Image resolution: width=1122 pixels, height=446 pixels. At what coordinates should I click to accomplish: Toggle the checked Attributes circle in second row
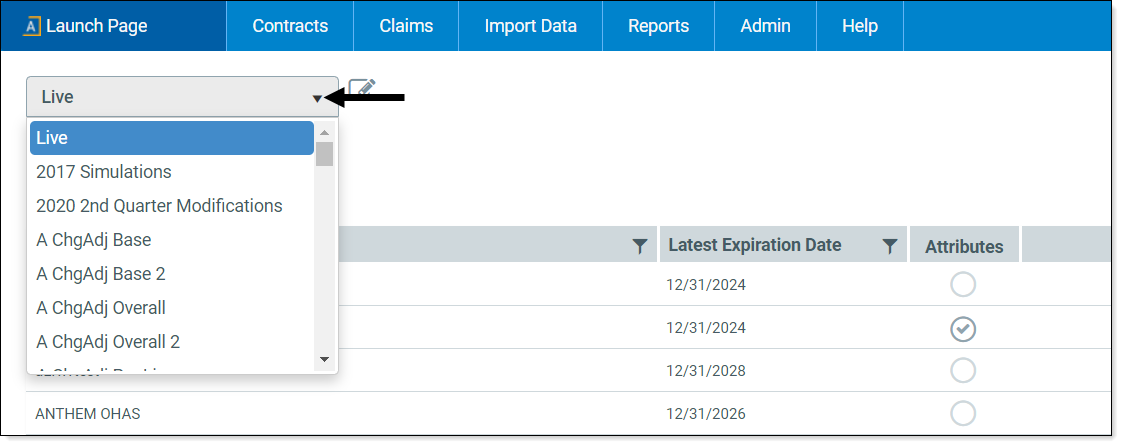[963, 328]
